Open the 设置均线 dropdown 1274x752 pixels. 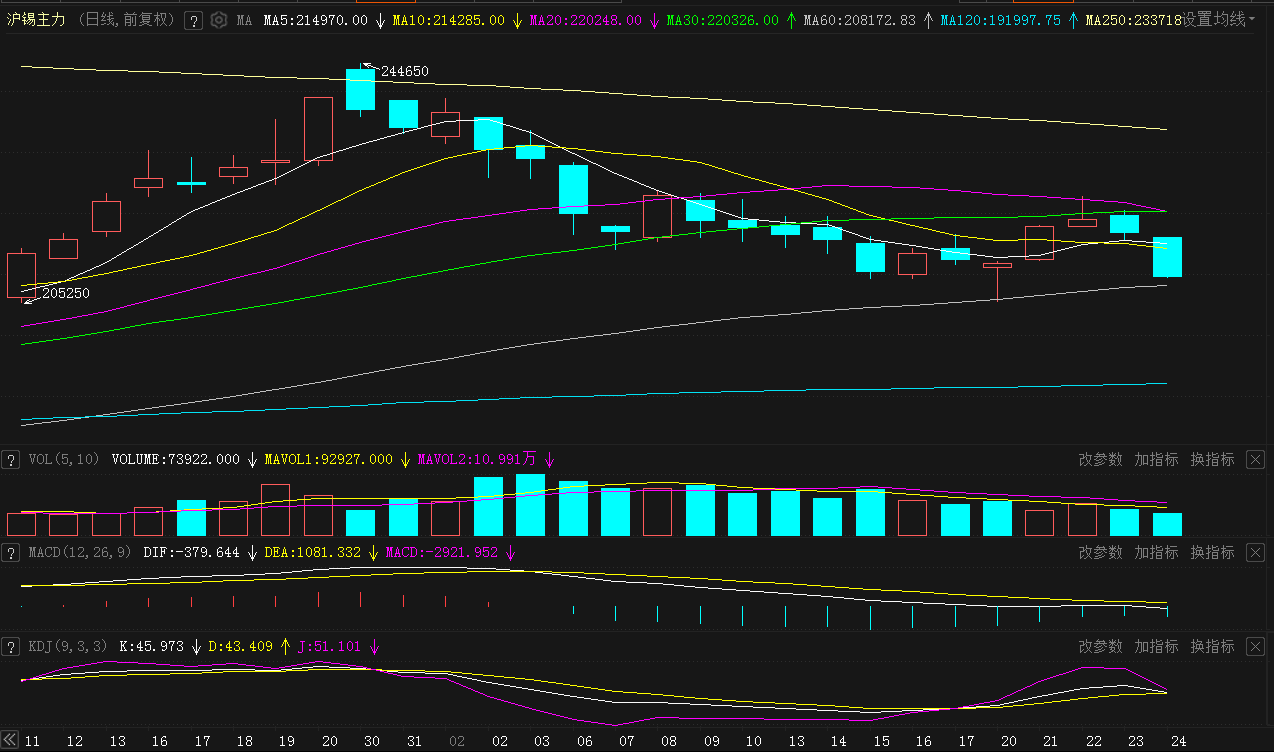click(x=1220, y=20)
